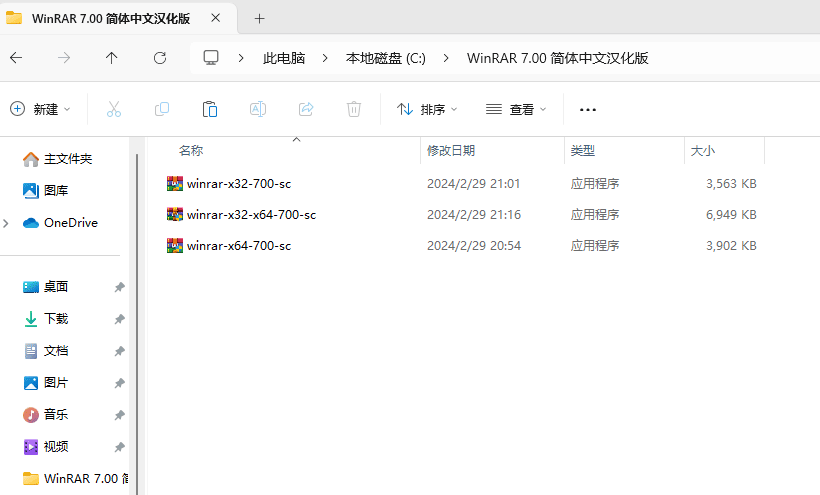Click the computer icon in address bar

[x=211, y=57]
